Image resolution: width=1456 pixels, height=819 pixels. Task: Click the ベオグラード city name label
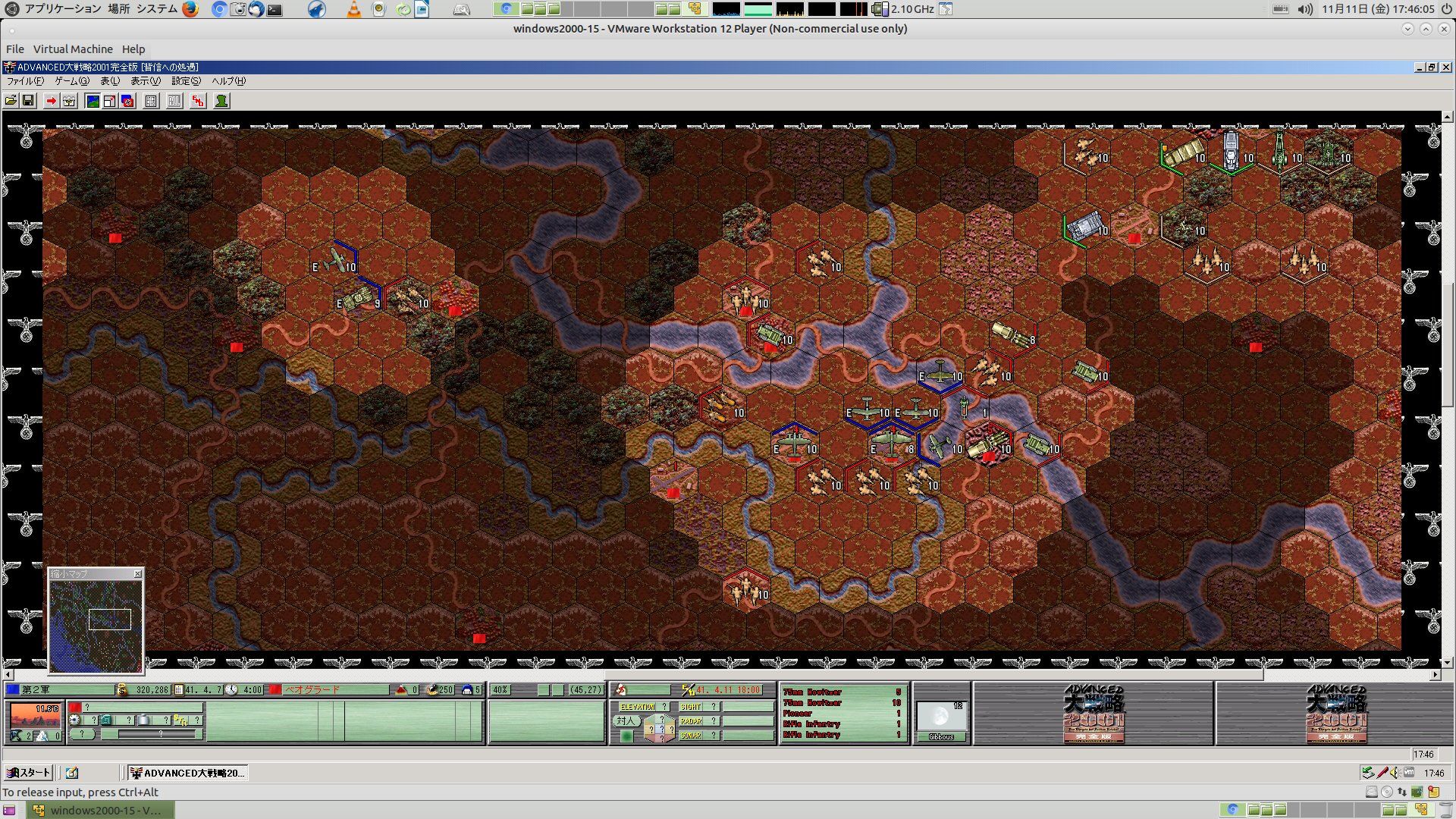[312, 689]
